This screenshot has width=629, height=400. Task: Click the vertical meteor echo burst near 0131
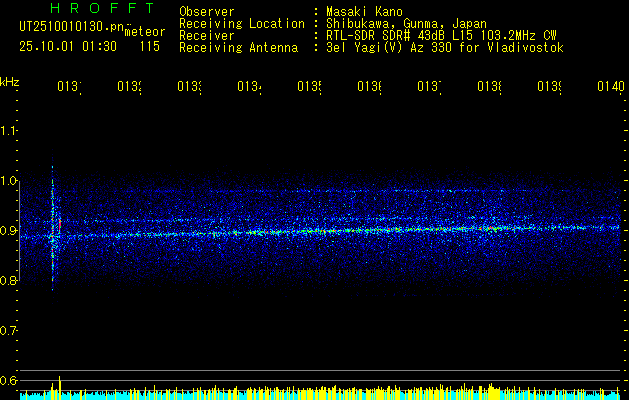53,225
